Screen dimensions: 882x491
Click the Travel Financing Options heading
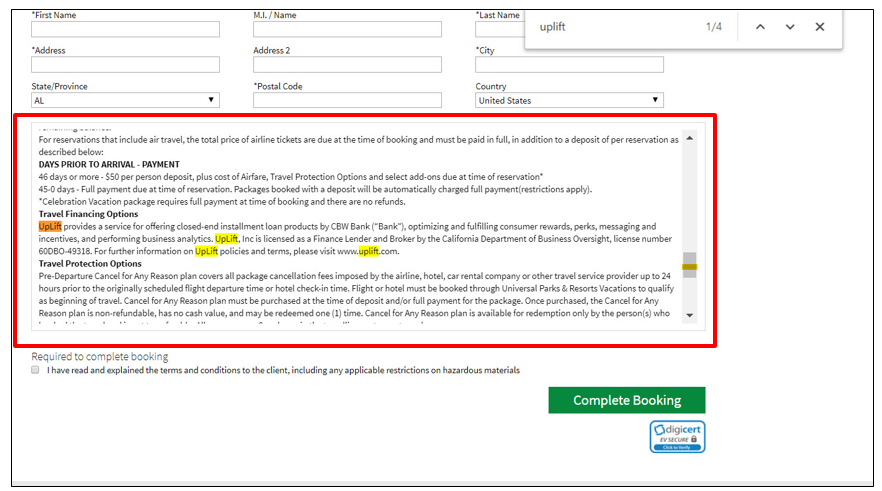pos(88,214)
